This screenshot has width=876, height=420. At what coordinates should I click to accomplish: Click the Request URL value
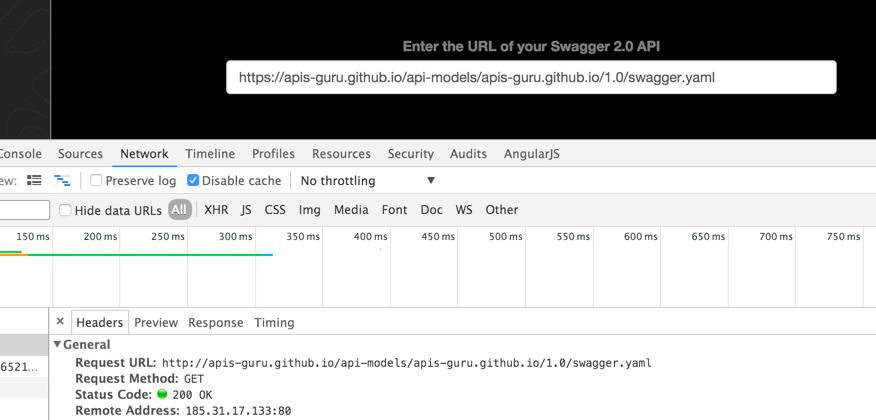click(x=407, y=363)
